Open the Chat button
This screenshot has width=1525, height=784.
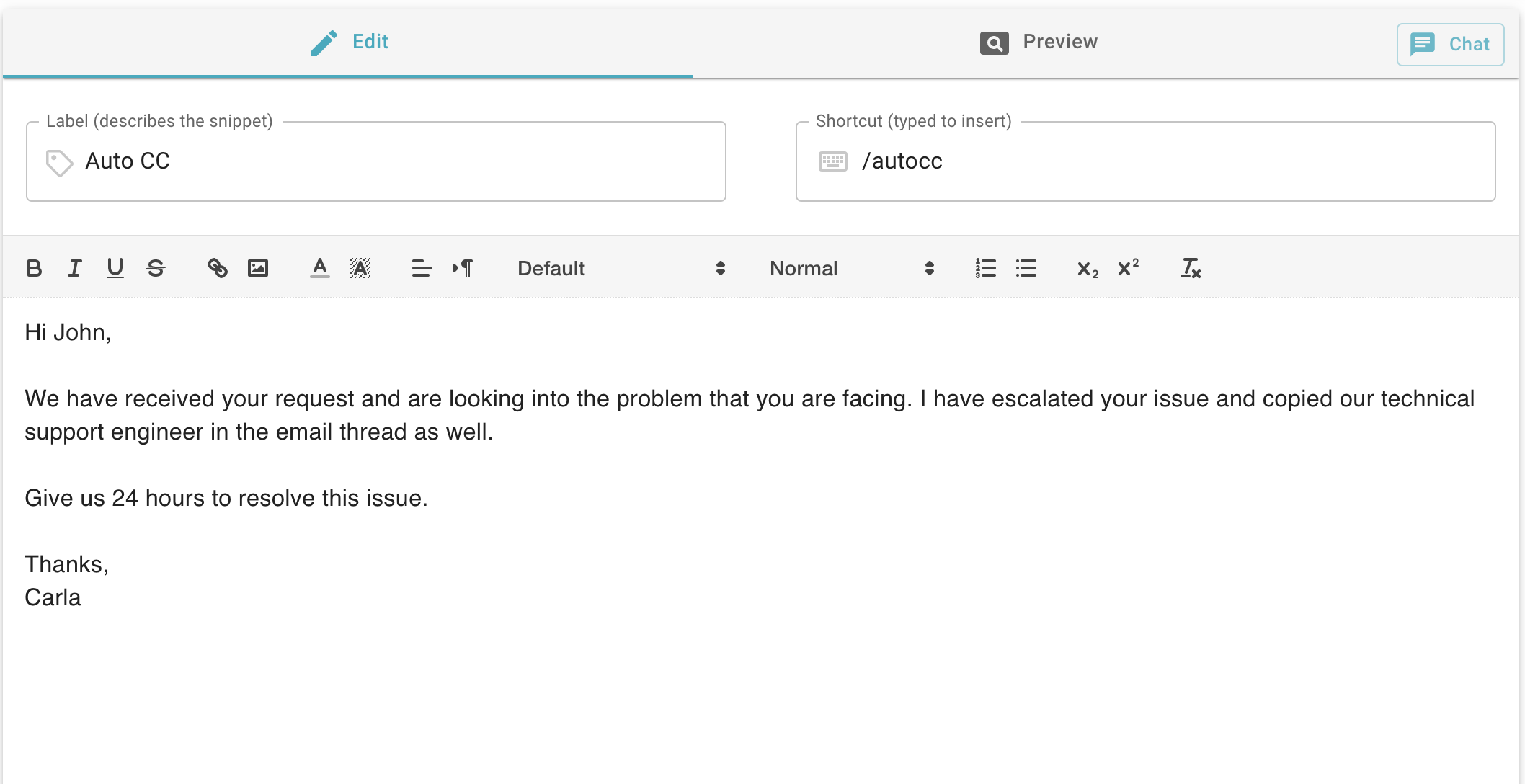click(x=1450, y=45)
